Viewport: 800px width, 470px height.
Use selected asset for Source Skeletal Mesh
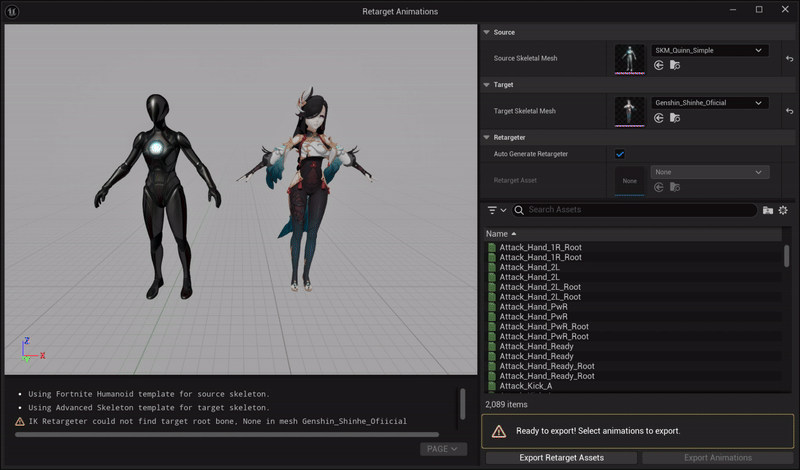659,65
